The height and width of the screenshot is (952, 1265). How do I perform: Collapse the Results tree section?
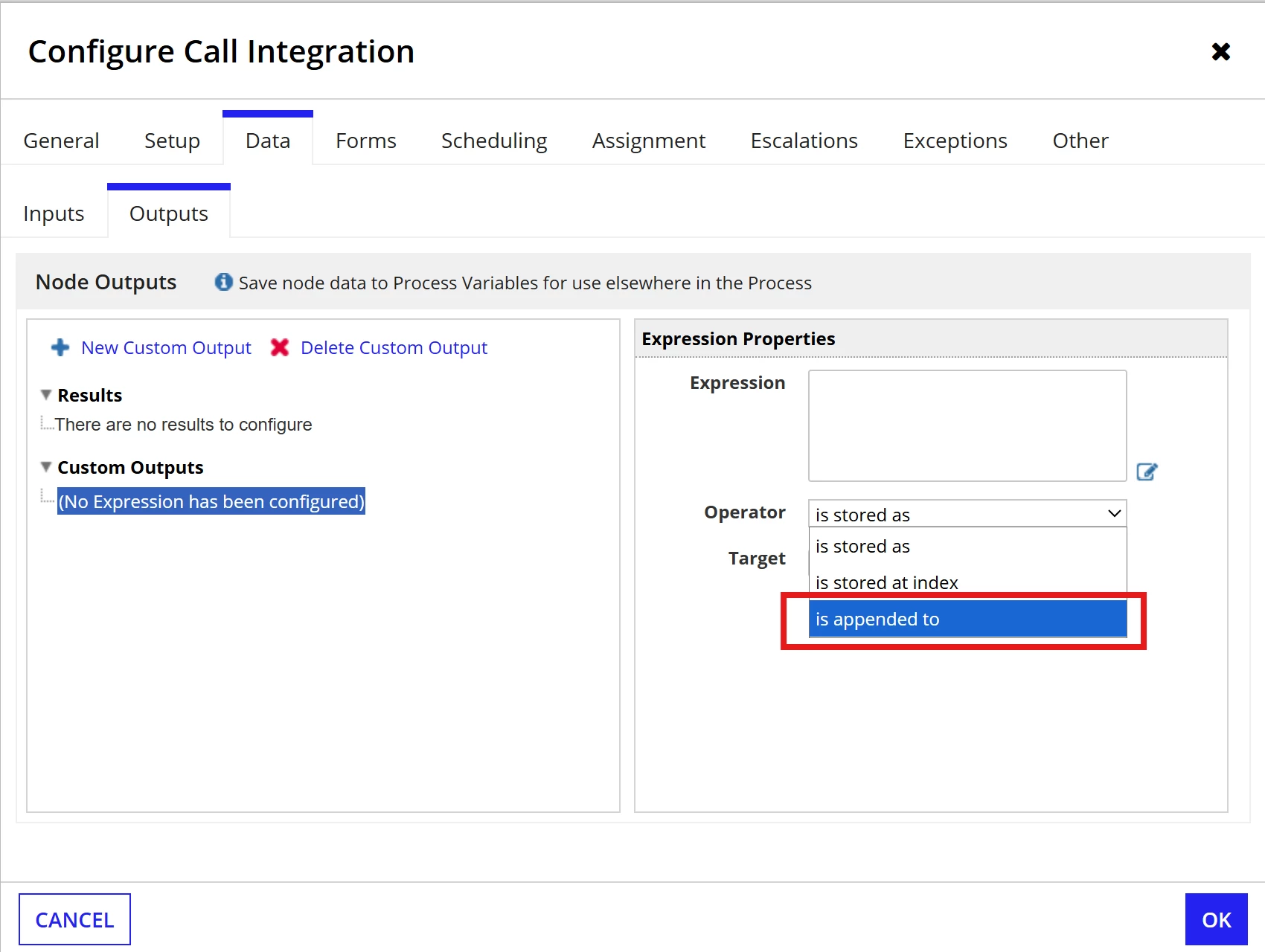[46, 395]
